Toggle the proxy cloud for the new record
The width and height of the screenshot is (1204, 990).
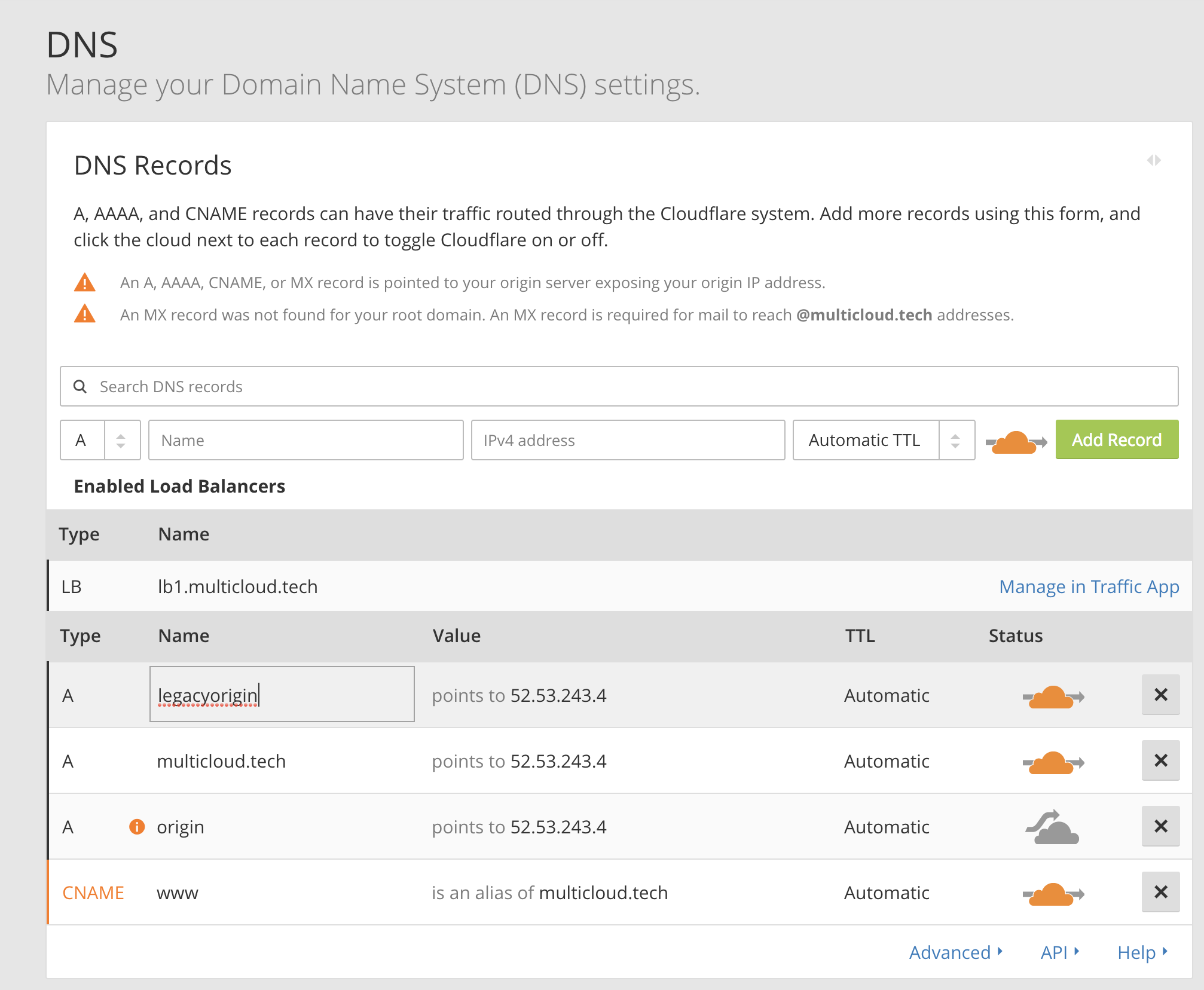point(1016,442)
